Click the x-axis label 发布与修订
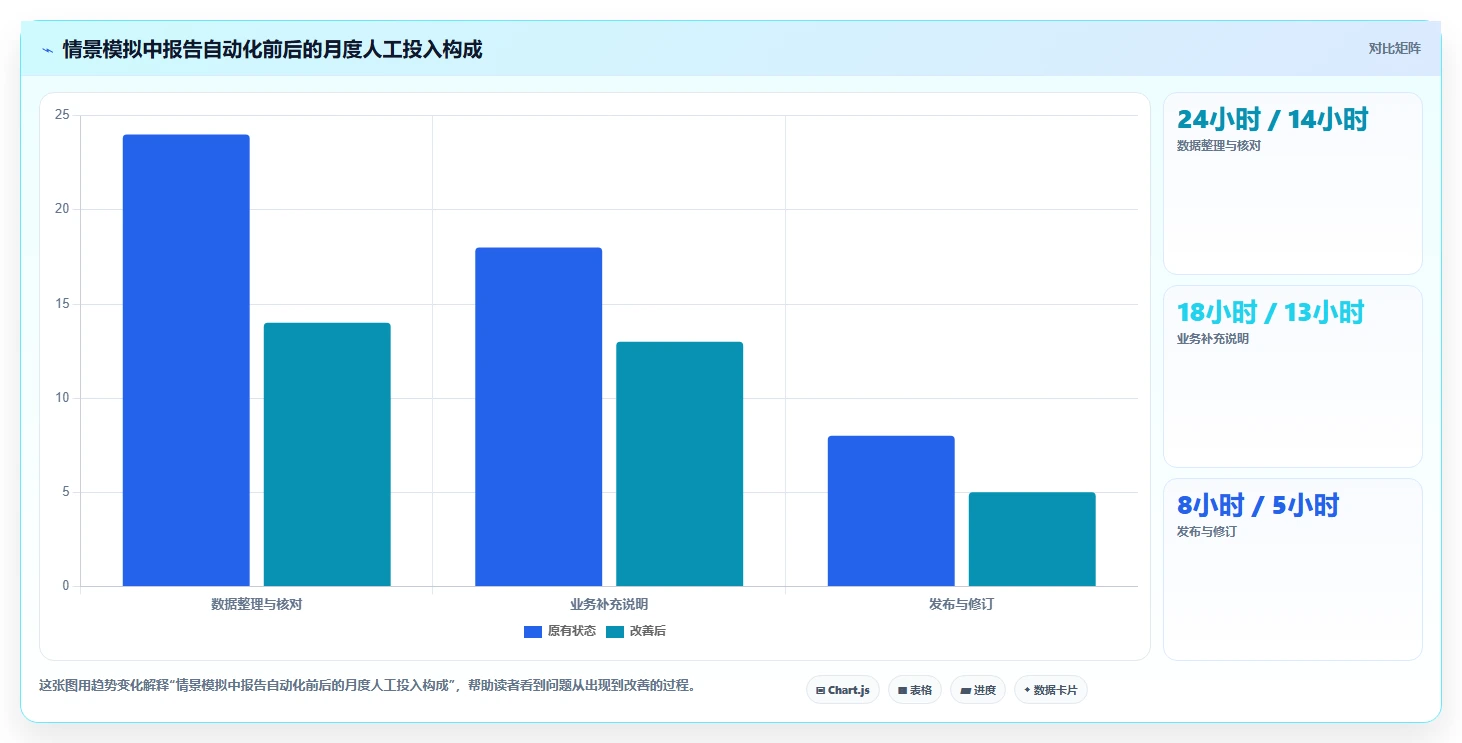The height and width of the screenshot is (743, 1462). [961, 605]
